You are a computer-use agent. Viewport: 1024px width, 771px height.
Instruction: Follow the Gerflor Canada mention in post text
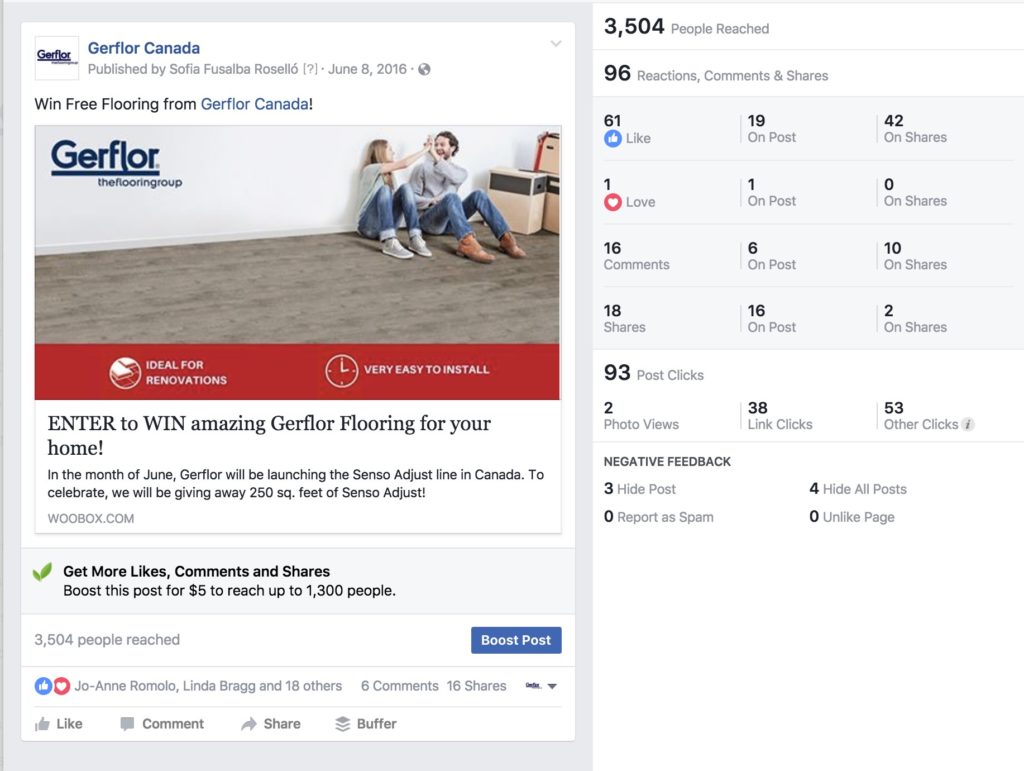pyautogui.click(x=255, y=104)
